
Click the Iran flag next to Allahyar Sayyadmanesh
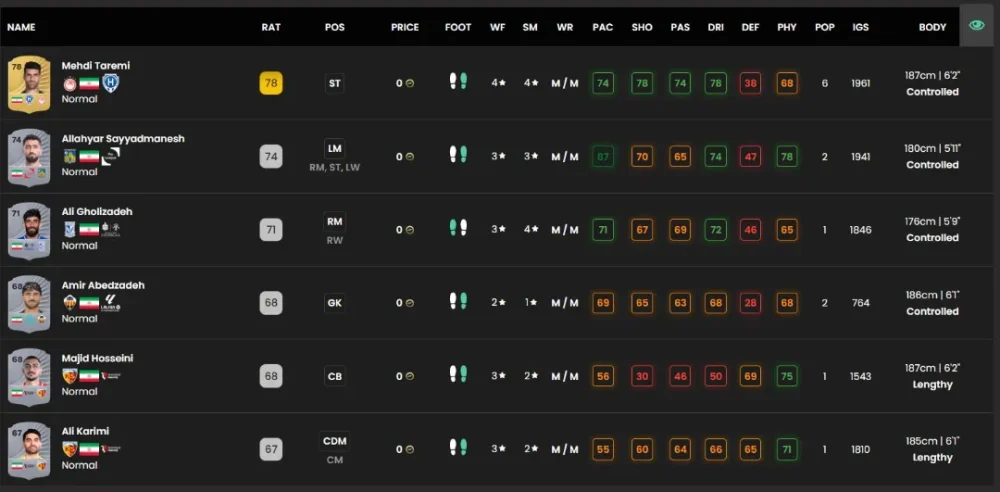coord(89,157)
